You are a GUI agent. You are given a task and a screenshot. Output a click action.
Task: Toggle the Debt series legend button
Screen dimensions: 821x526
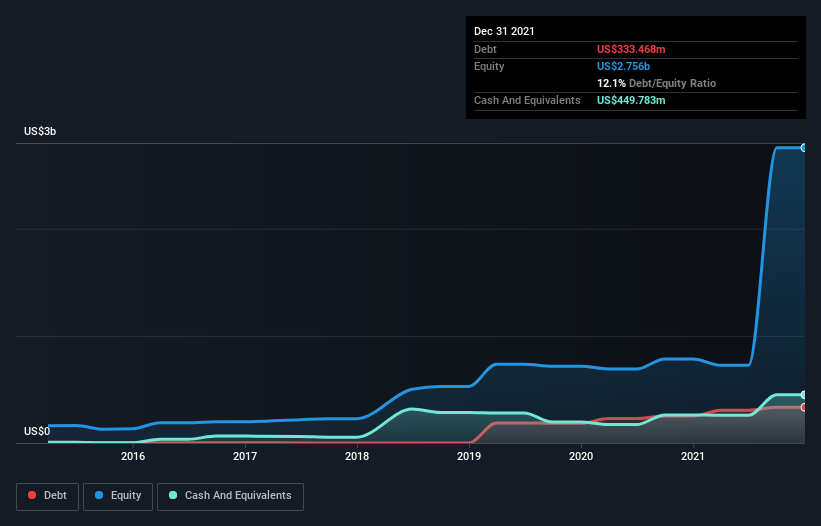pyautogui.click(x=48, y=496)
